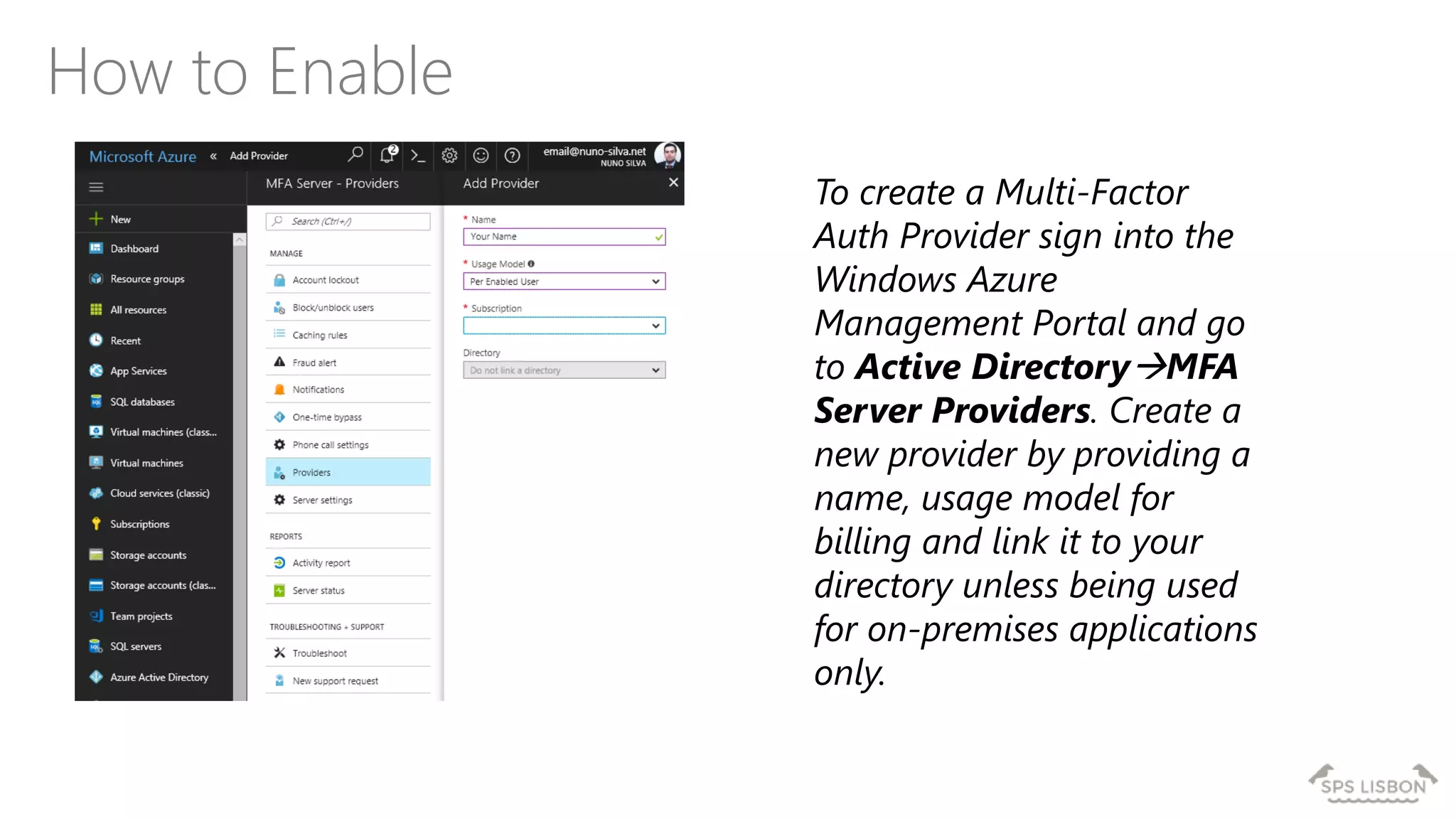
Task: Open Caching rules menu item
Action: point(348,335)
